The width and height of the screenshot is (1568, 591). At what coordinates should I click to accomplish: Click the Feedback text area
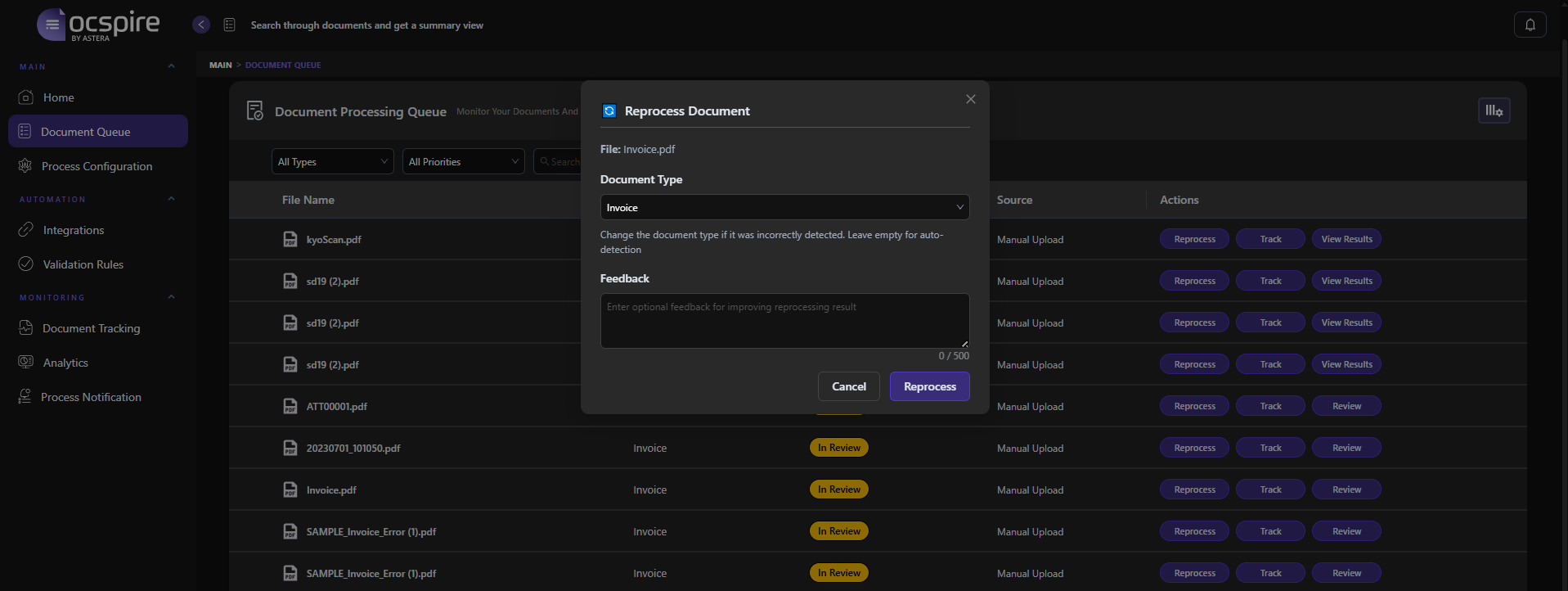point(784,320)
